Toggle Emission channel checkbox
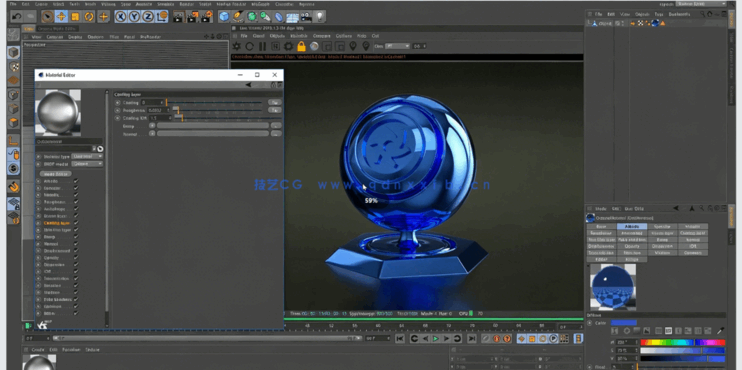742x370 pixels. coord(76,286)
